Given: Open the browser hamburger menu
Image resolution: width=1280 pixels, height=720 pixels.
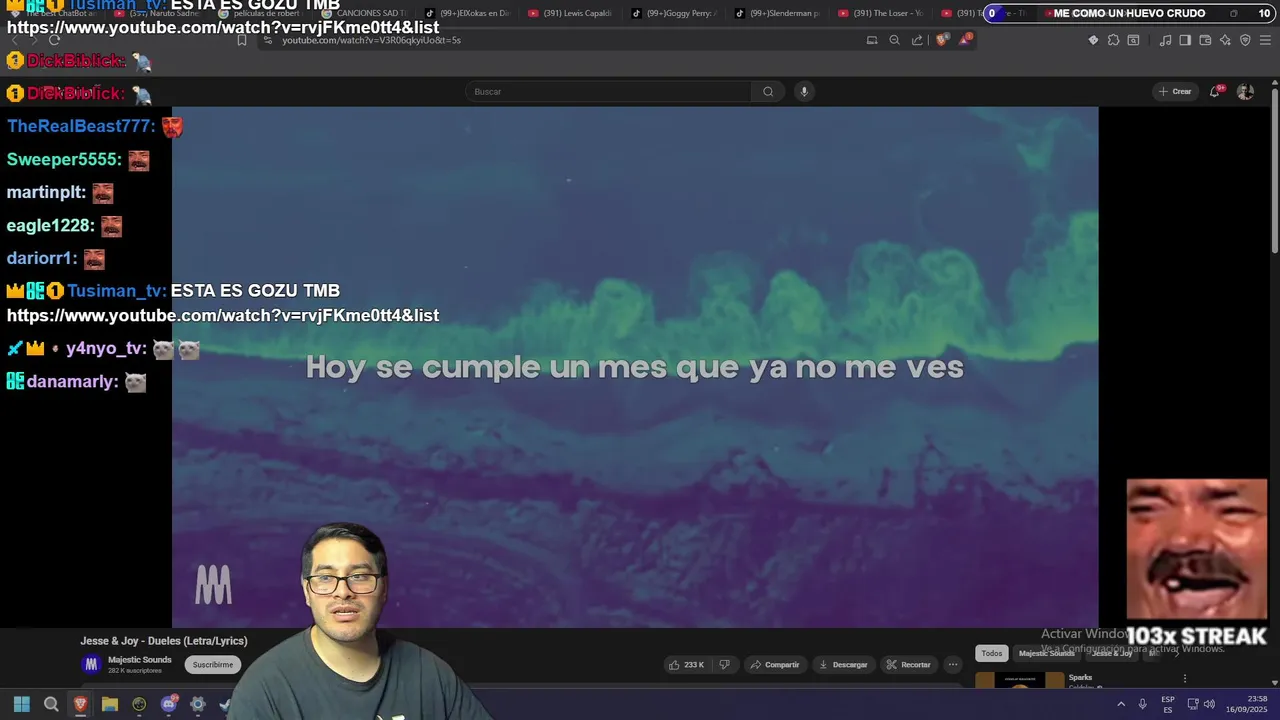Looking at the screenshot, I should [x=1266, y=40].
